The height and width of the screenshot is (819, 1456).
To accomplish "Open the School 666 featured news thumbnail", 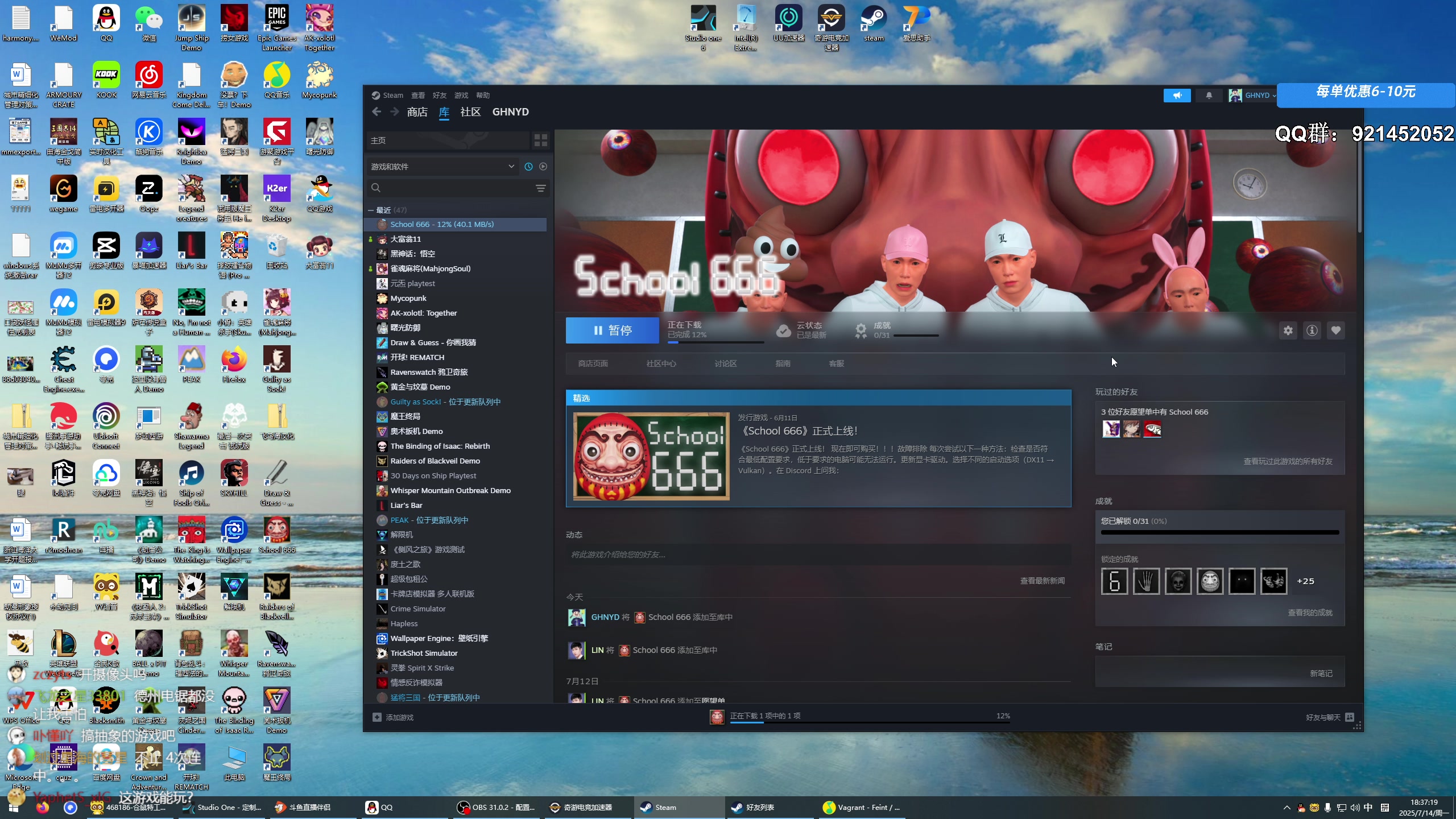I will [651, 457].
